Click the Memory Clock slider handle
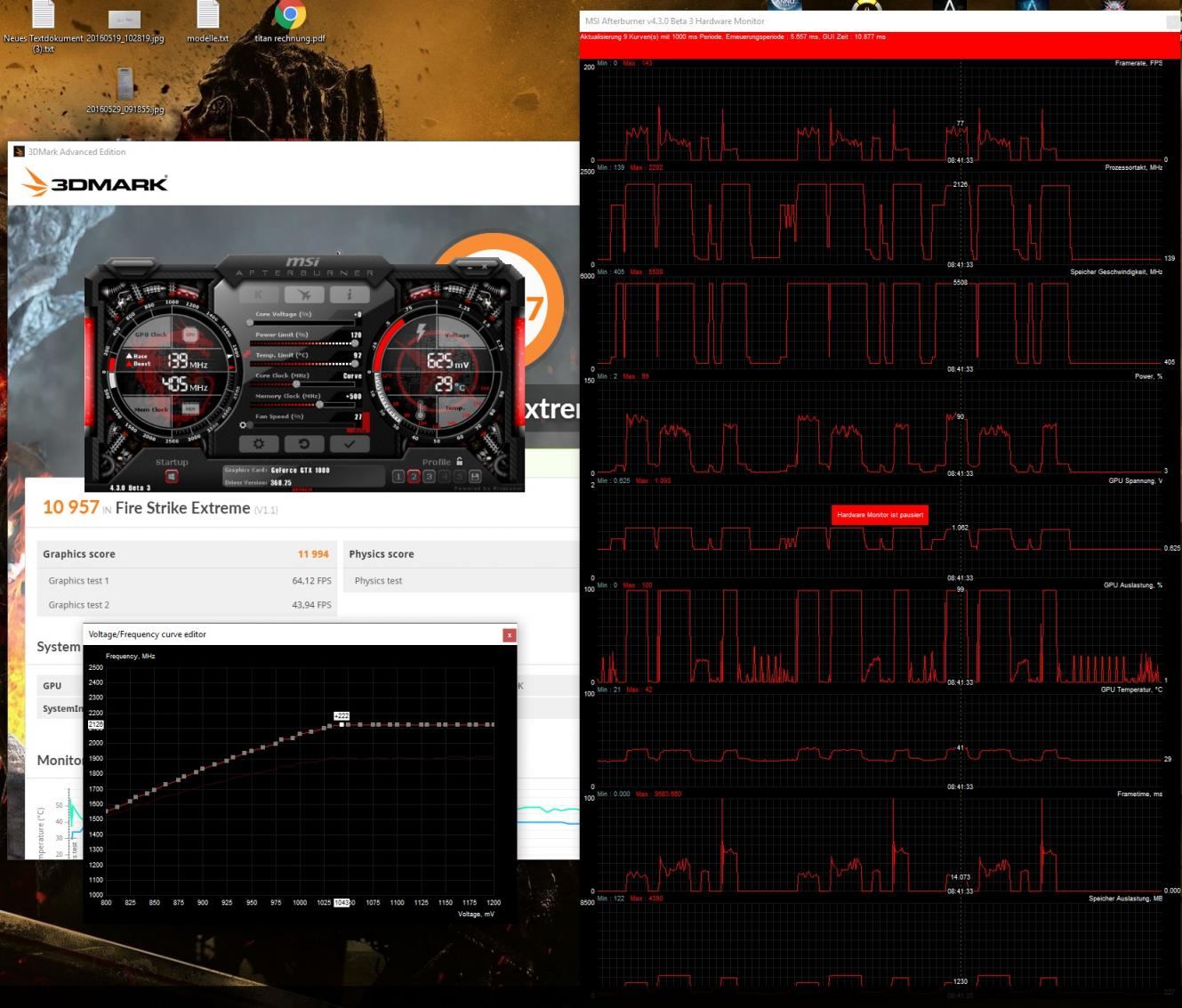The height and width of the screenshot is (1008, 1182). [318, 405]
